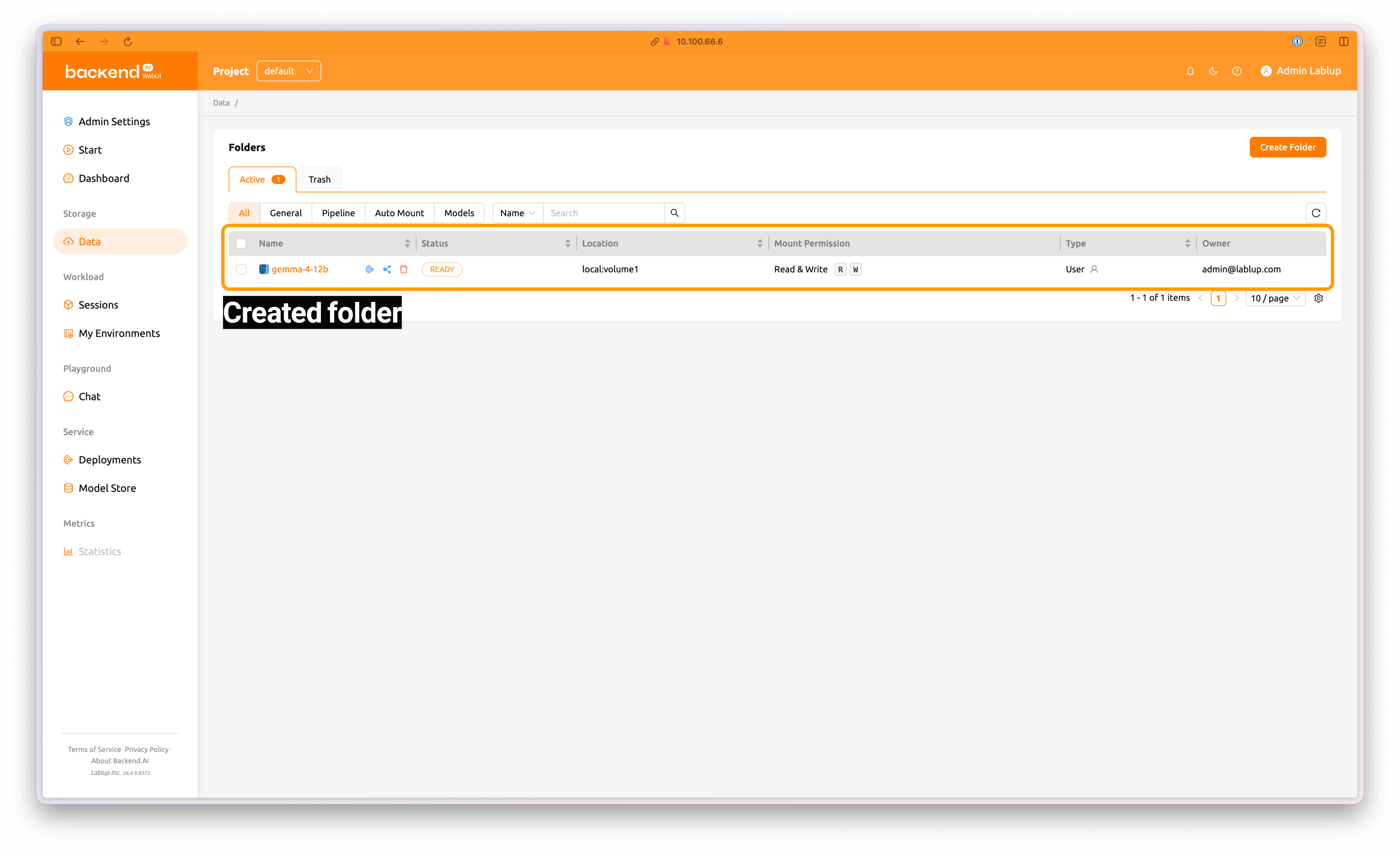The height and width of the screenshot is (852, 1400).
Task: Toggle dark mode with the moon icon
Action: tap(1214, 71)
